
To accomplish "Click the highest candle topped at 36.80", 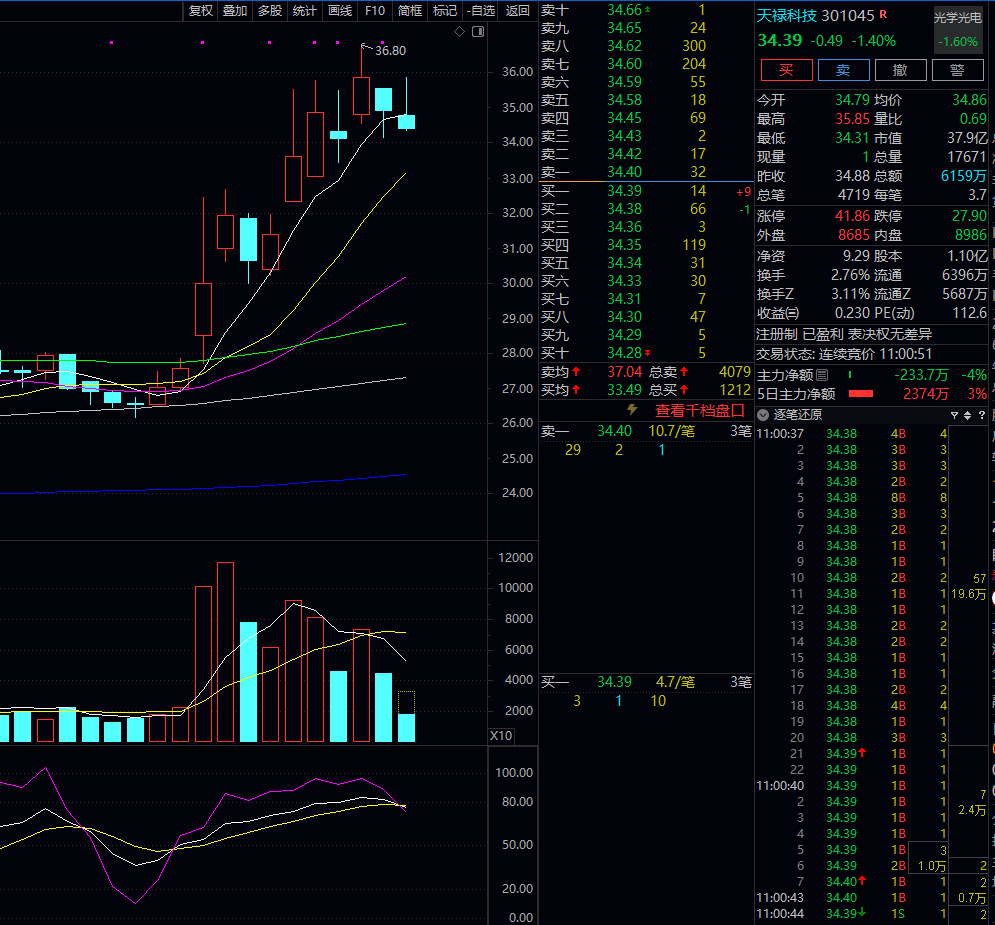I will 362,95.
